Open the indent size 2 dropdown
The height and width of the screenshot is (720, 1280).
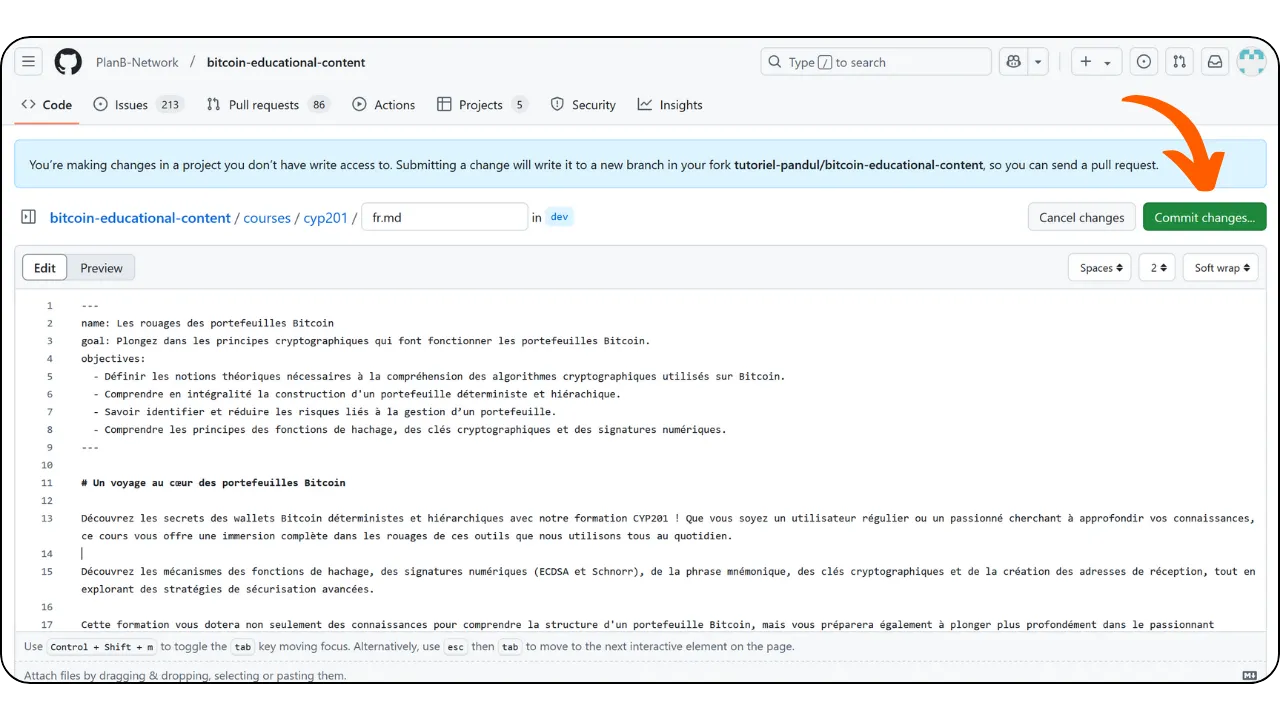pos(1157,268)
